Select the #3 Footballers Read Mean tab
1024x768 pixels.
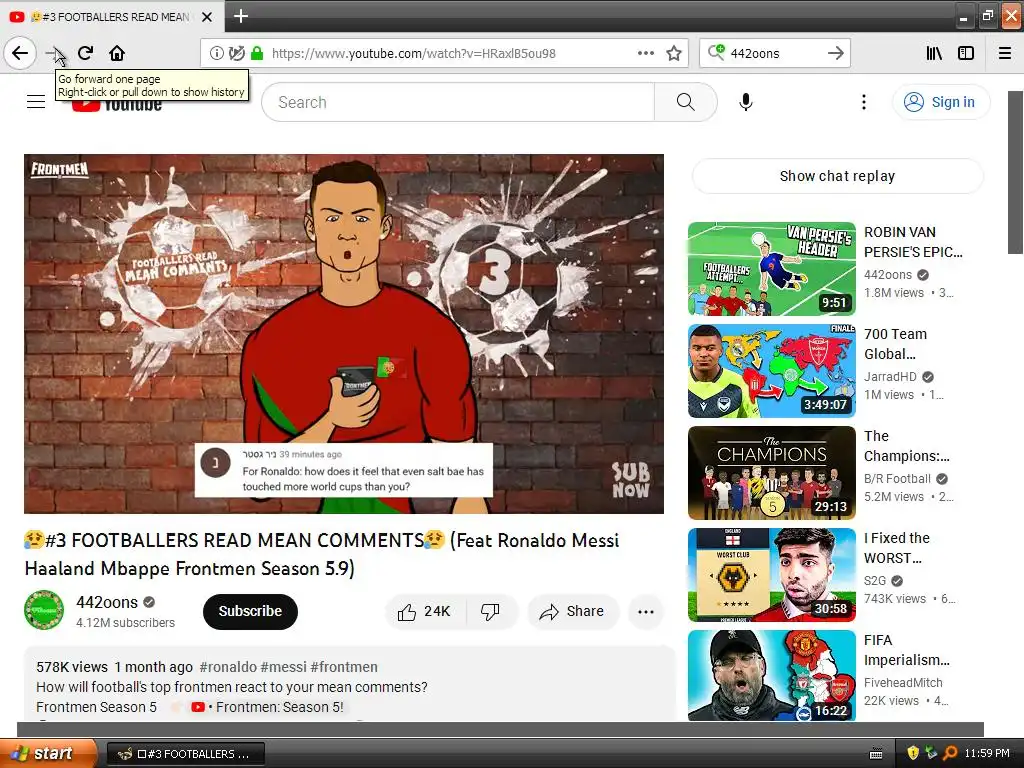coord(111,17)
